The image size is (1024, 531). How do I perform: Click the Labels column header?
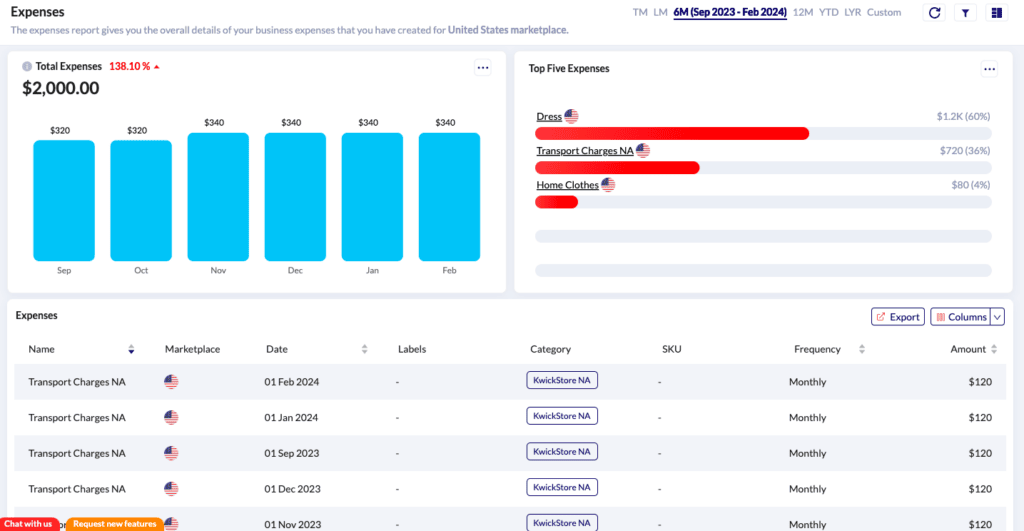[412, 349]
